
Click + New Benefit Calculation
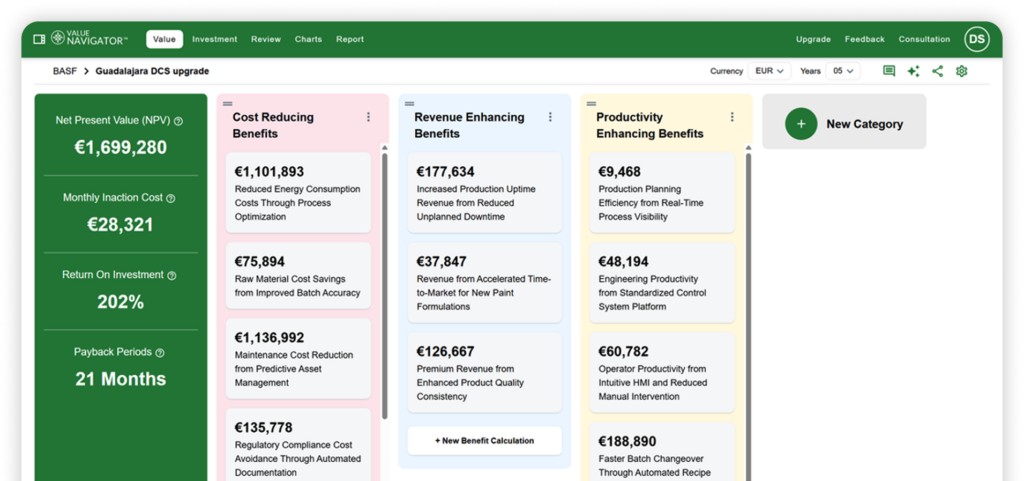pos(485,441)
